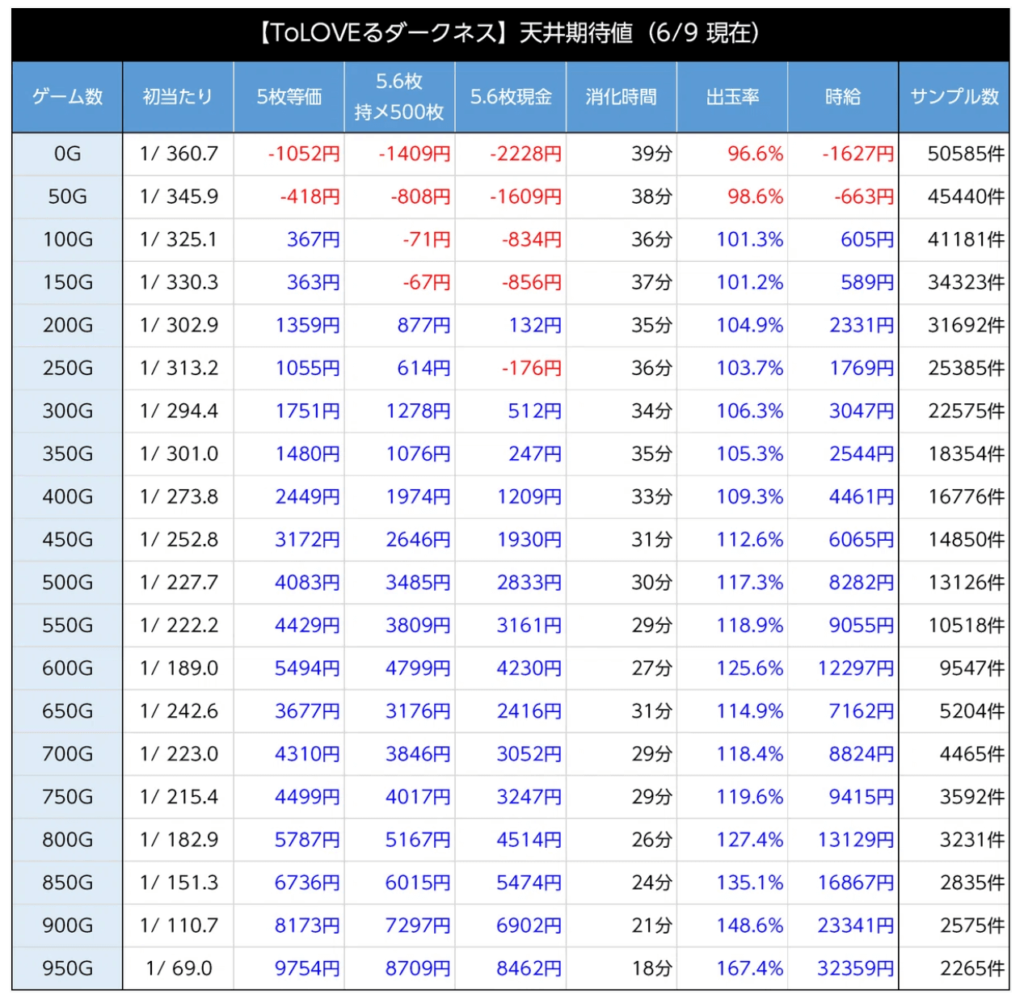Click the 132円 value cell

point(511,325)
